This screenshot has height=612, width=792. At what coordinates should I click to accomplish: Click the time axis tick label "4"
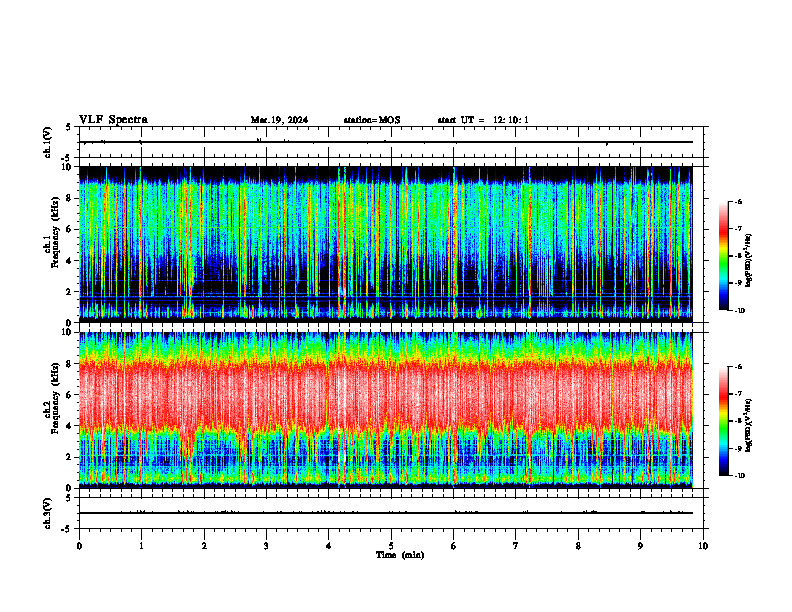pyautogui.click(x=329, y=546)
